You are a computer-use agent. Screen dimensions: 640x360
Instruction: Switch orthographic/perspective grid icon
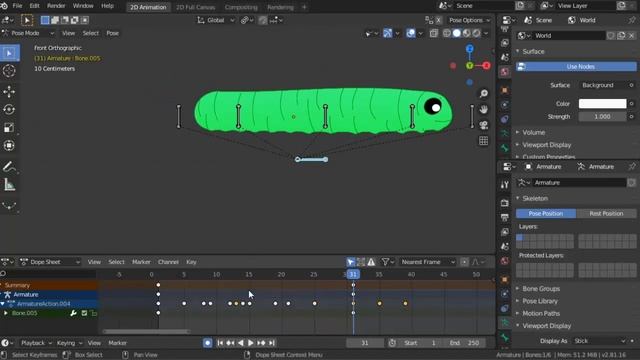(x=484, y=141)
